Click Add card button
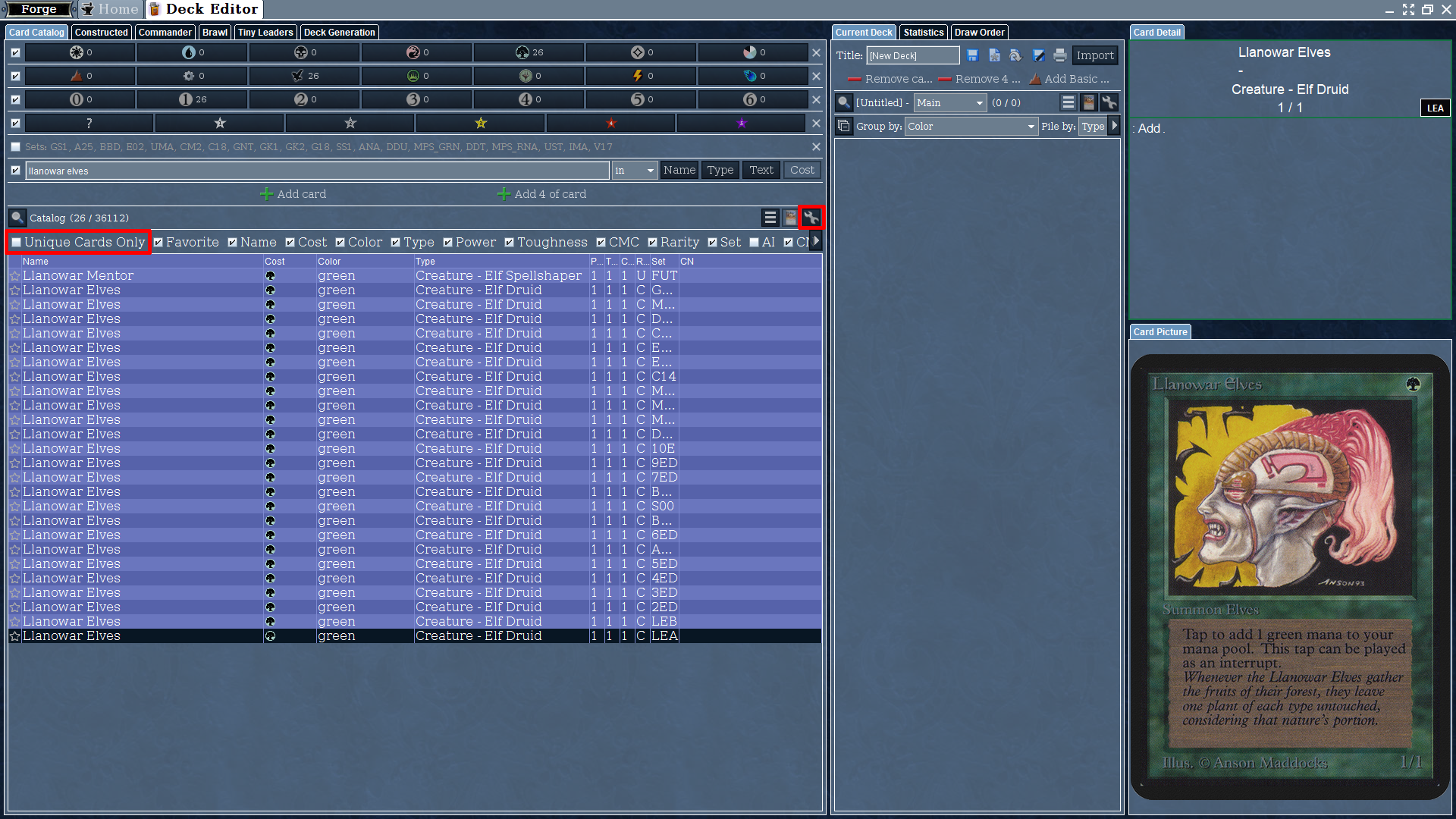 [293, 194]
